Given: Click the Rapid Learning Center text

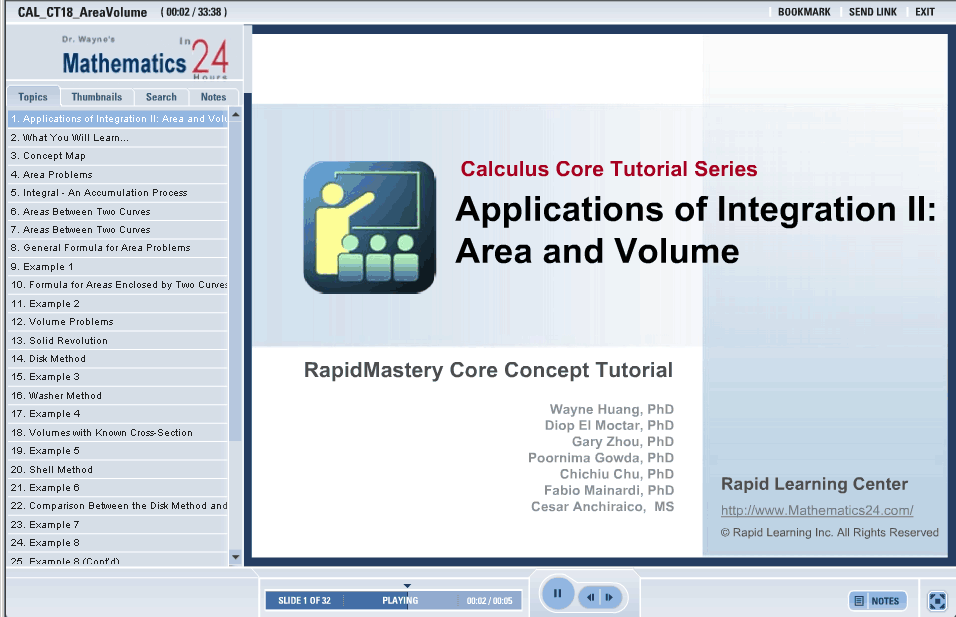Looking at the screenshot, I should [x=814, y=484].
